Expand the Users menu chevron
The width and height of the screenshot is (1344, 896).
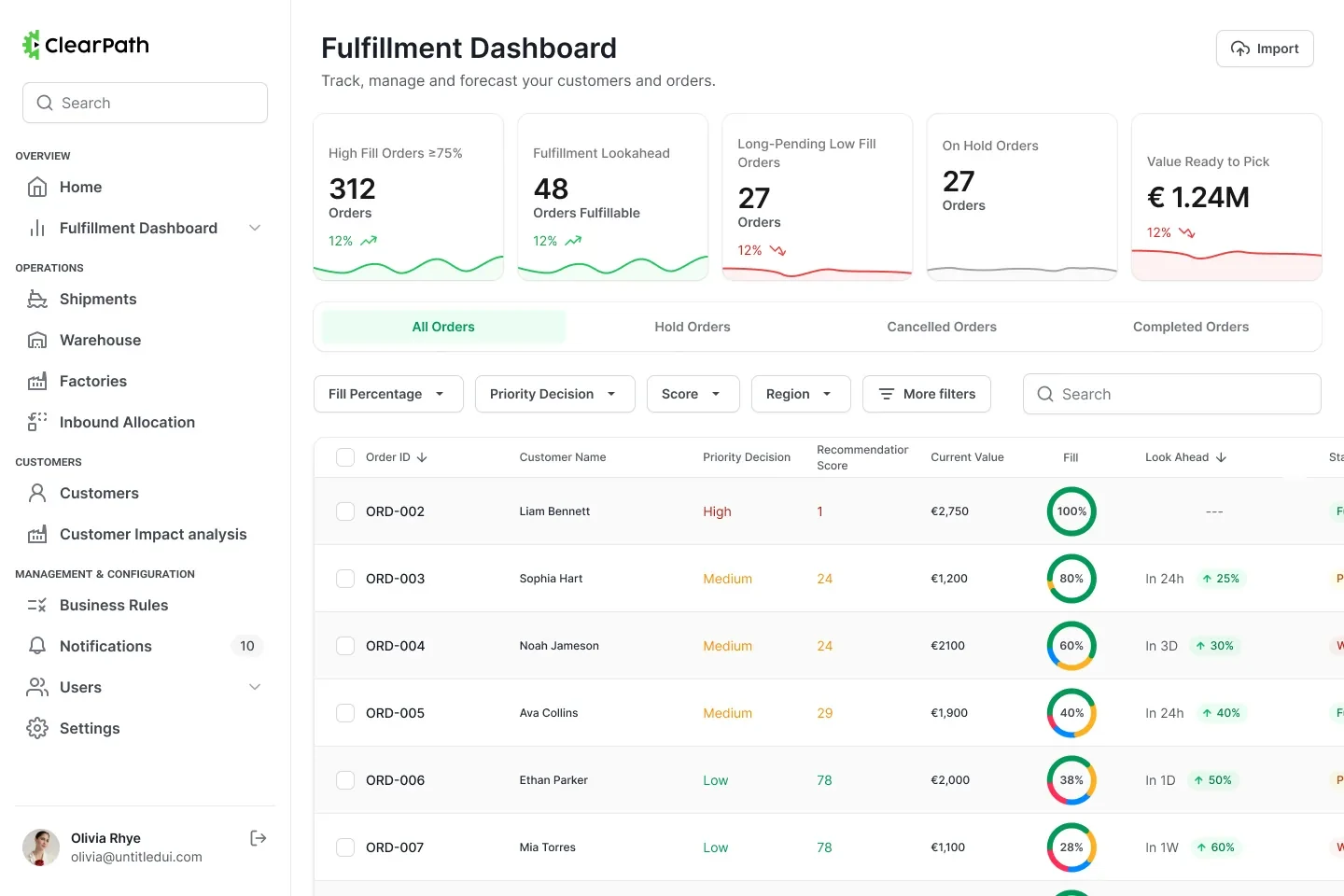(255, 687)
